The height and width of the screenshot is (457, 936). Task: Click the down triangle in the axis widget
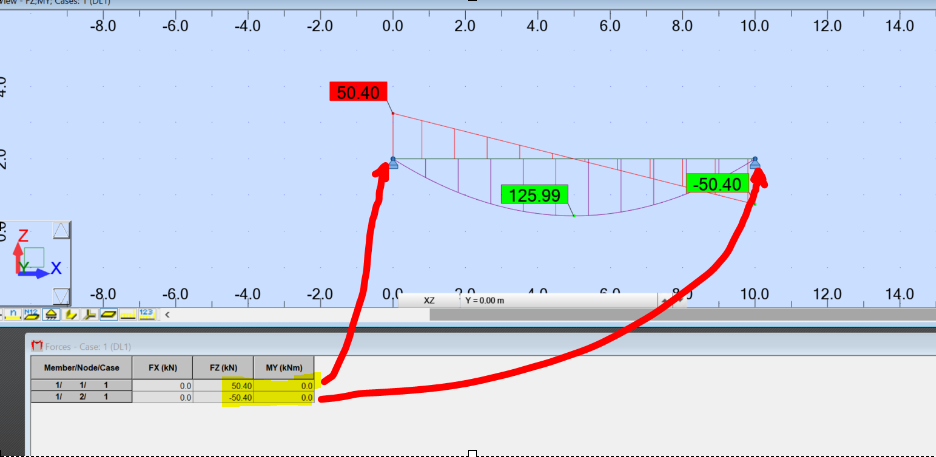tap(61, 297)
